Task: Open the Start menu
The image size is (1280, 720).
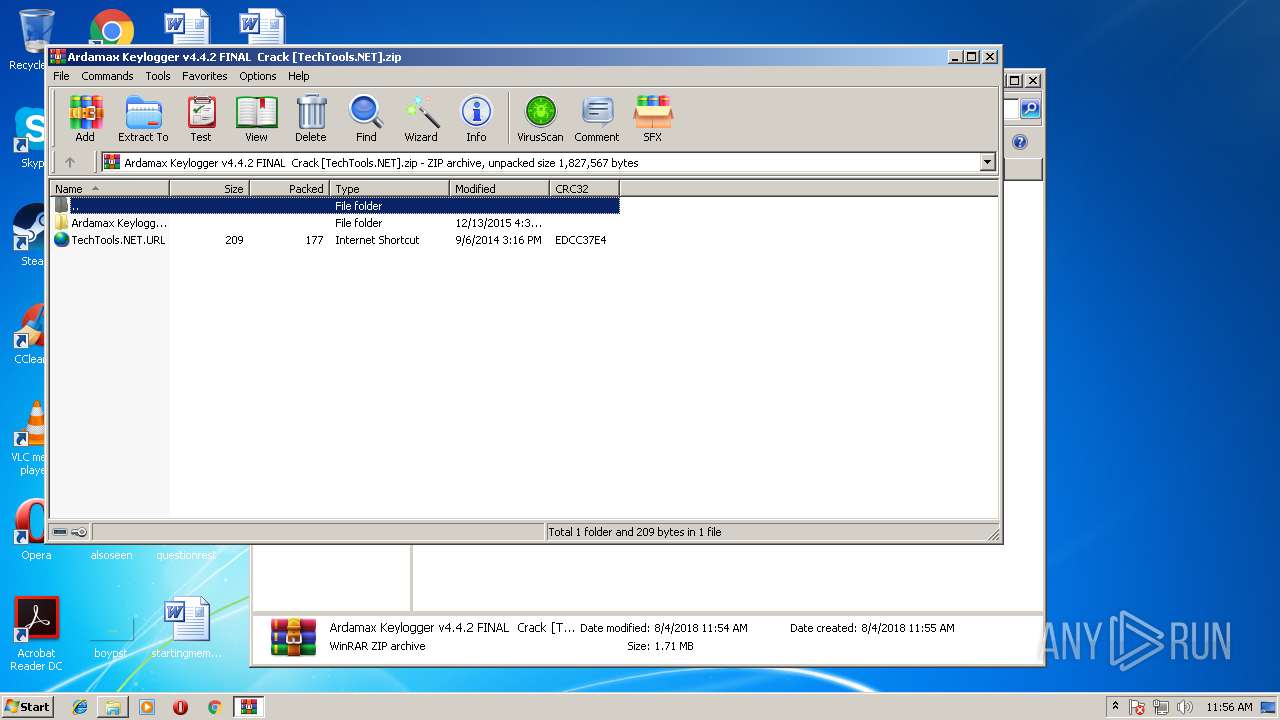Action: pos(27,707)
